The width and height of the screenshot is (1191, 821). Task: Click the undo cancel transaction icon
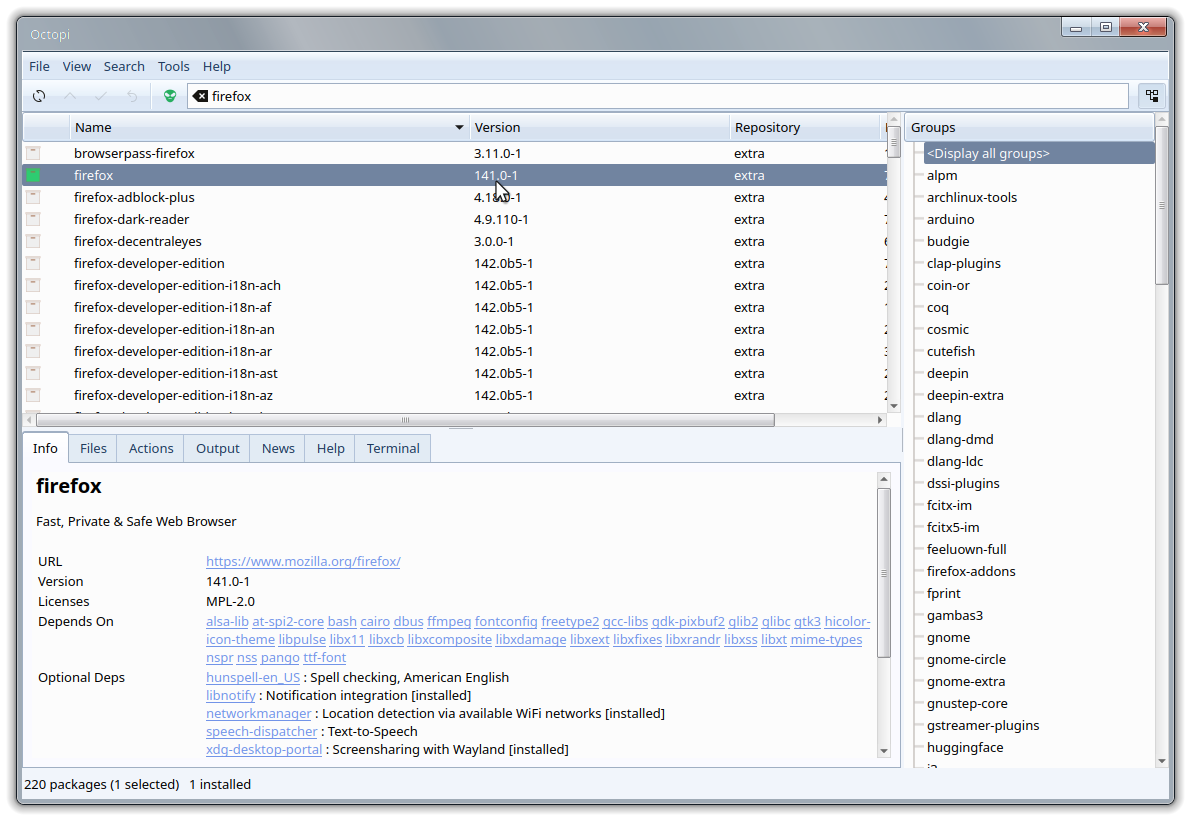coord(132,96)
